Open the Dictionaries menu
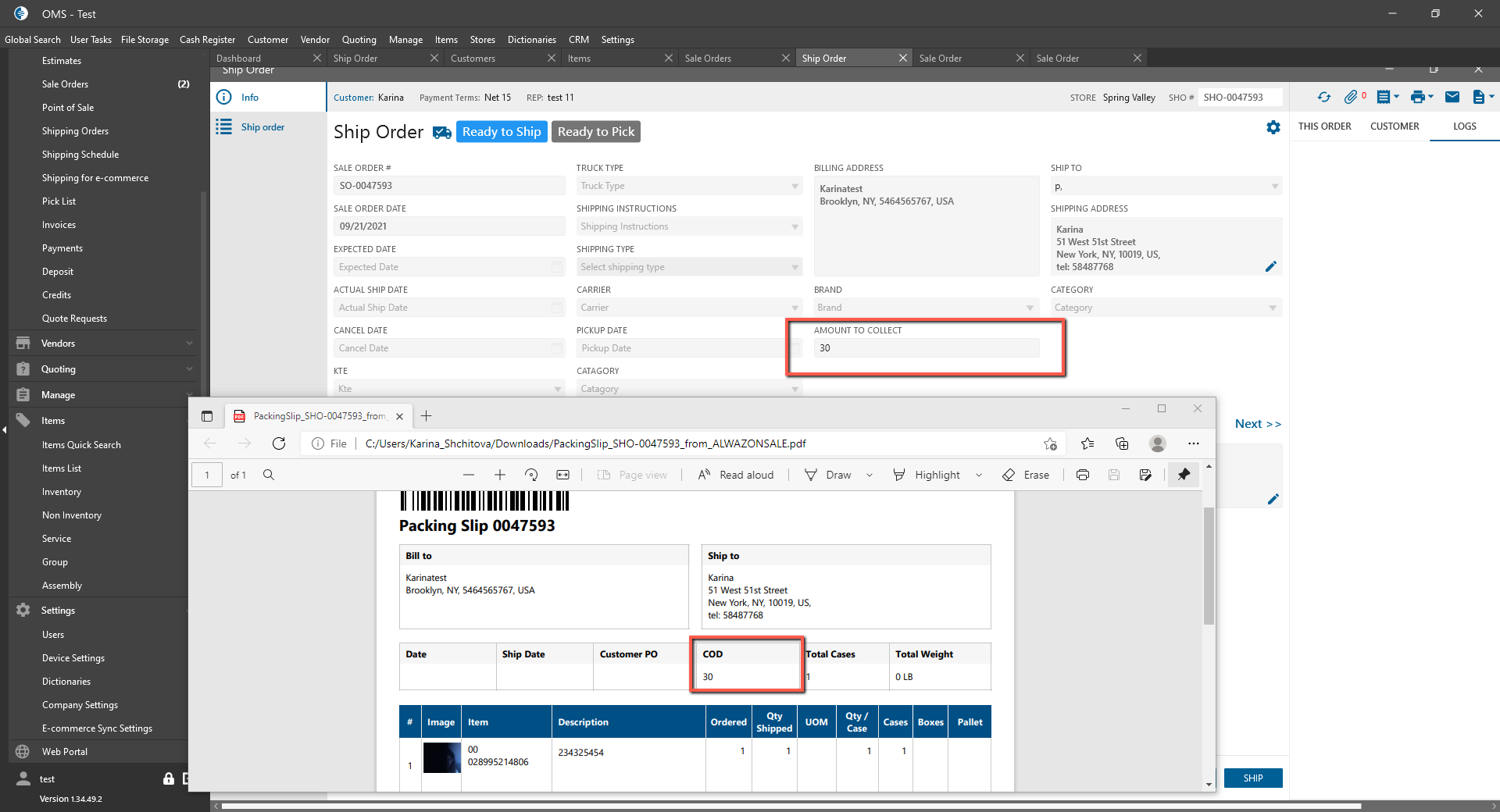 [x=531, y=40]
